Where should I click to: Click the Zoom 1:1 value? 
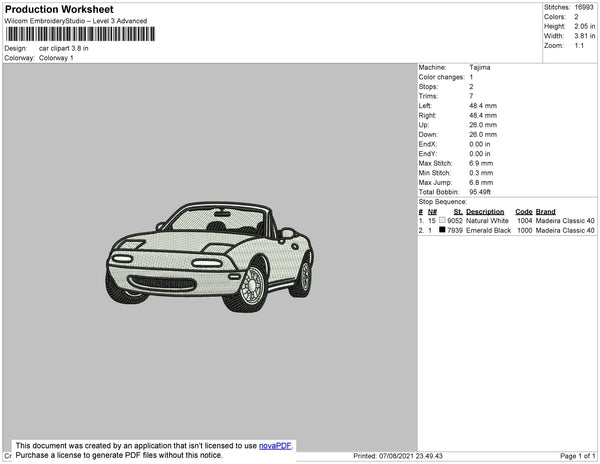[579, 46]
